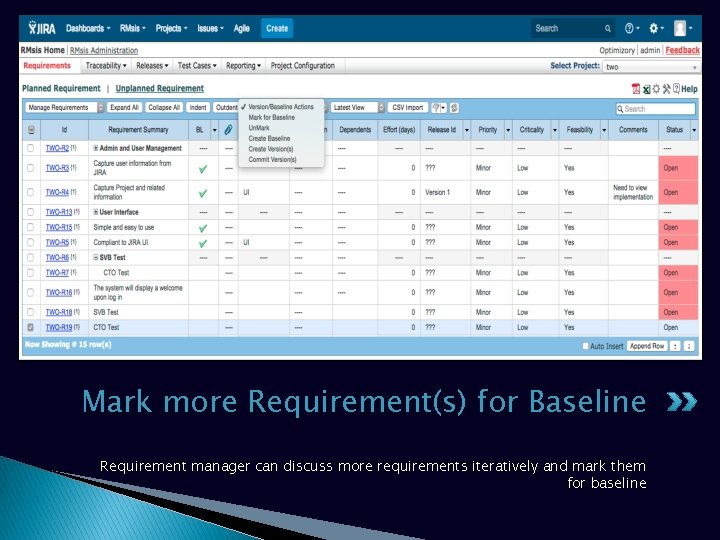Screen dimensions: 720x540
Task: Open JIRA administration gear icon
Action: pyautogui.click(x=653, y=28)
